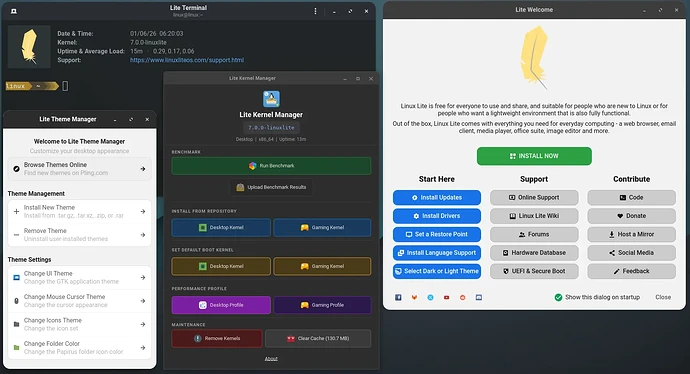Click Remove Kernels
690x374 pixels.
pos(217,338)
